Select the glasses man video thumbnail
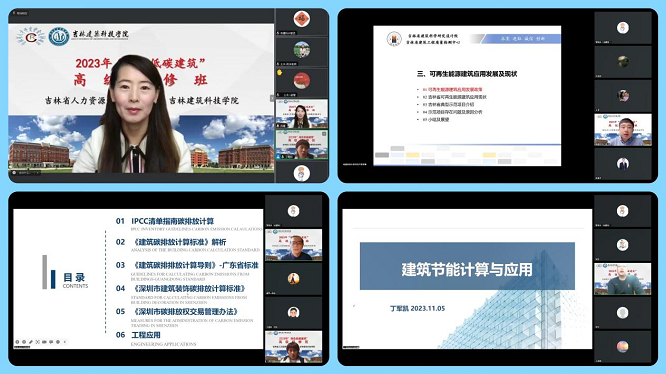 (x=293, y=245)
